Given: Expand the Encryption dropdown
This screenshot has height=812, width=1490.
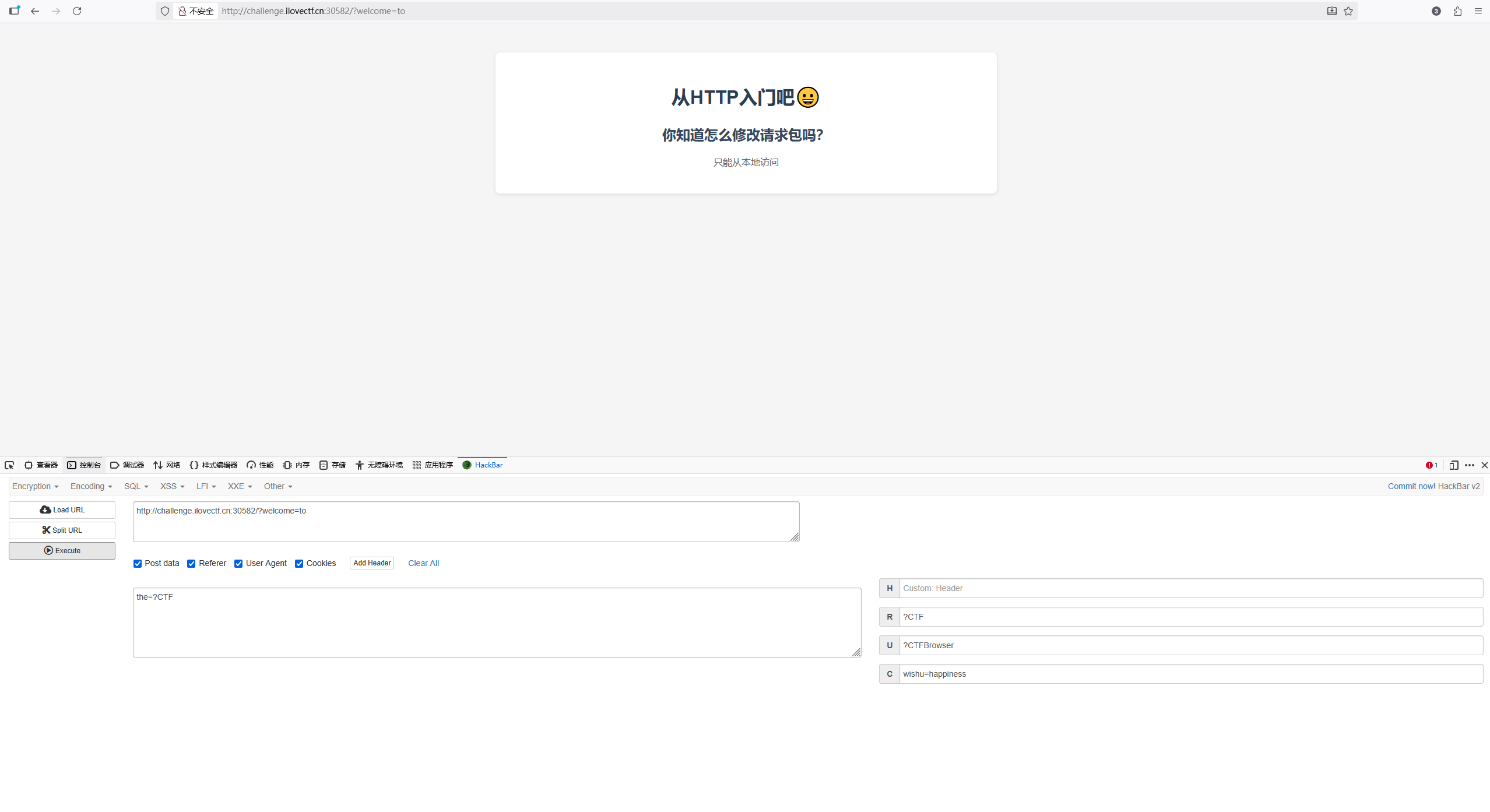Looking at the screenshot, I should click(x=35, y=486).
